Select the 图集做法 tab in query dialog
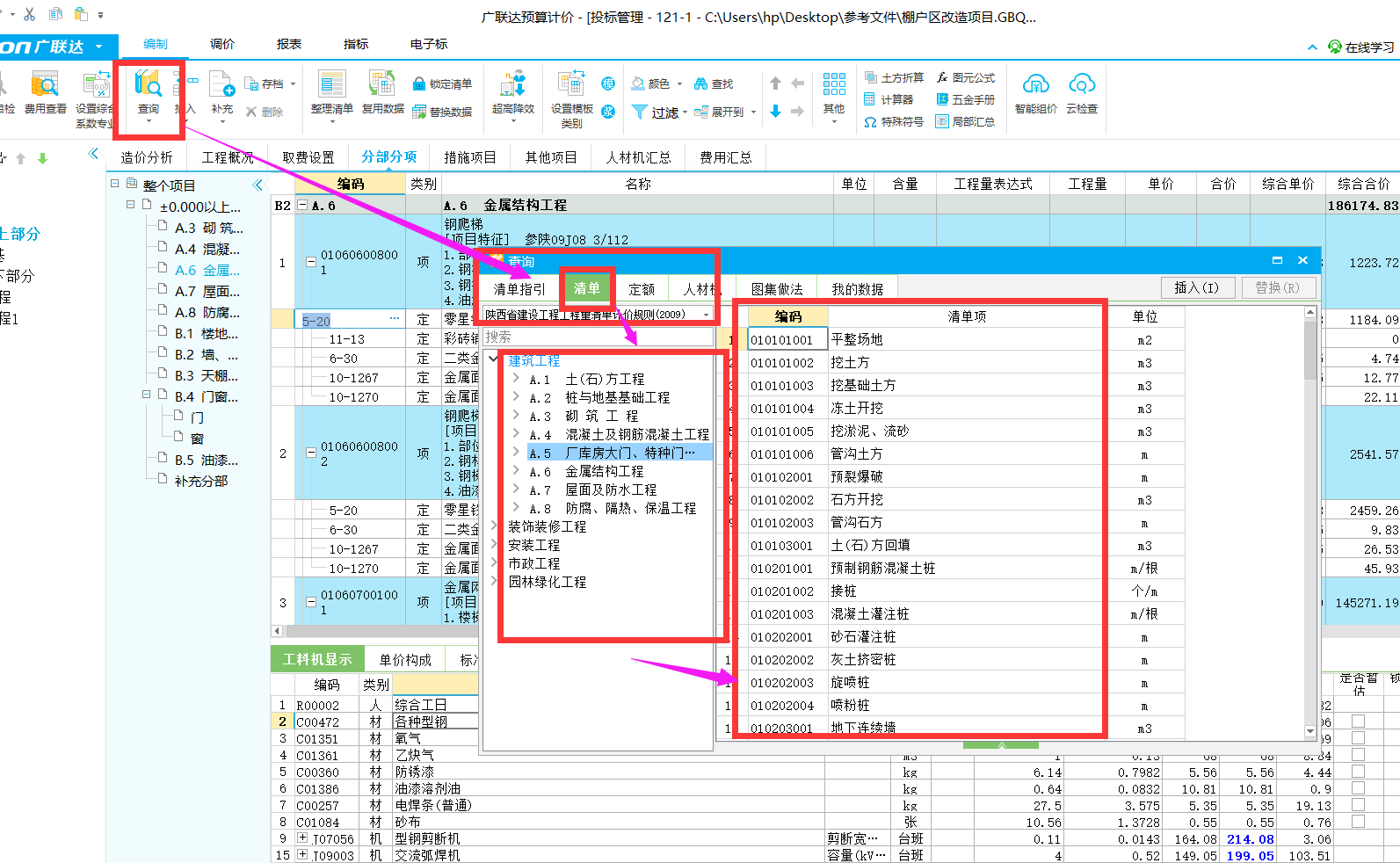 (777, 288)
